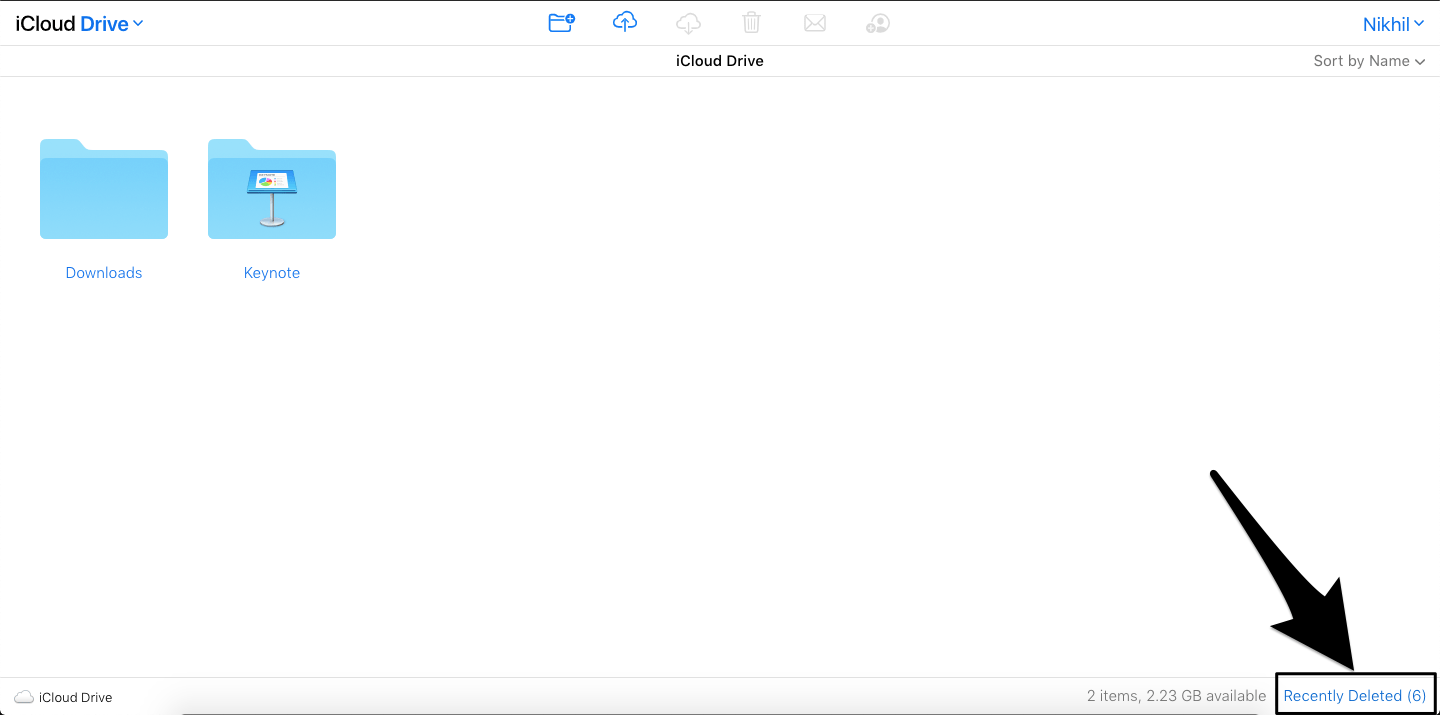Click the Keynote folder name label
Screen dimensions: 1440x715
pos(272,273)
